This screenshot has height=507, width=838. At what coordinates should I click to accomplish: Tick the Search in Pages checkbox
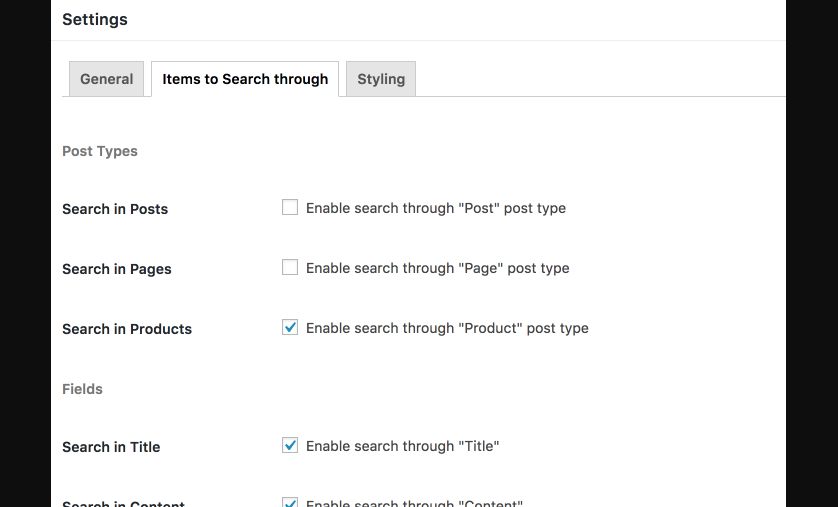point(290,268)
